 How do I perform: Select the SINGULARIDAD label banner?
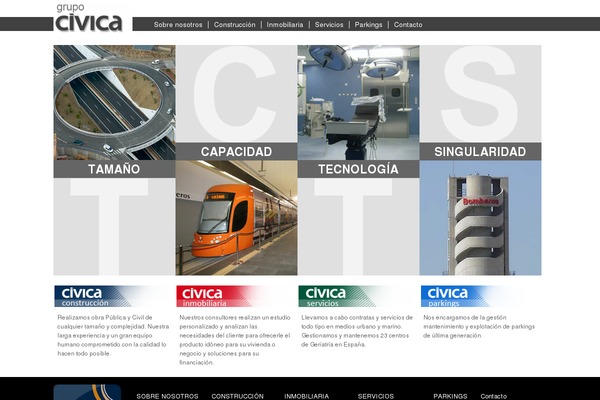point(481,152)
